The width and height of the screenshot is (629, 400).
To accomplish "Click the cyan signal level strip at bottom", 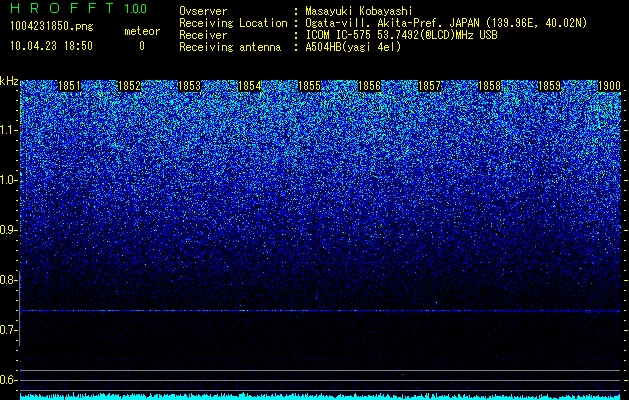I will [320, 396].
